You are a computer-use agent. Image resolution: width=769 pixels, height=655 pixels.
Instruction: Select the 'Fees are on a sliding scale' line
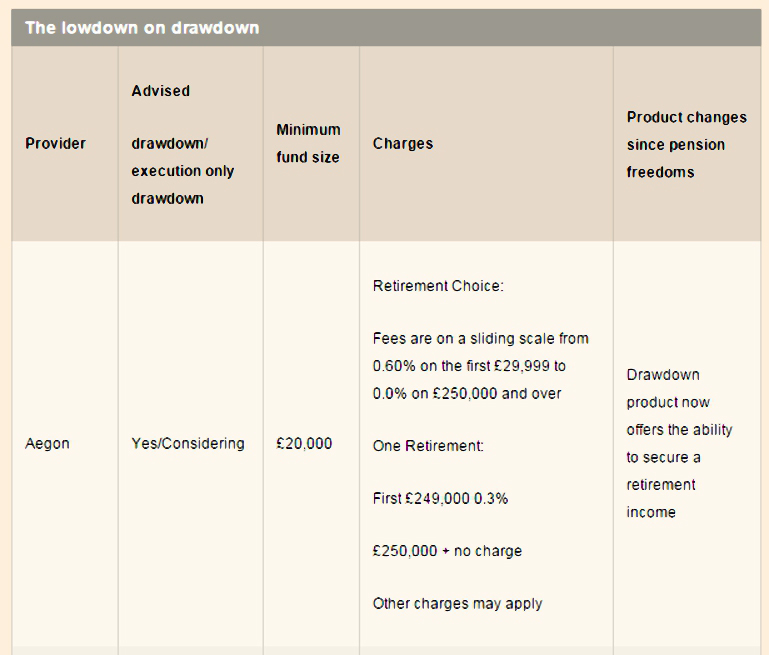[x=481, y=339]
